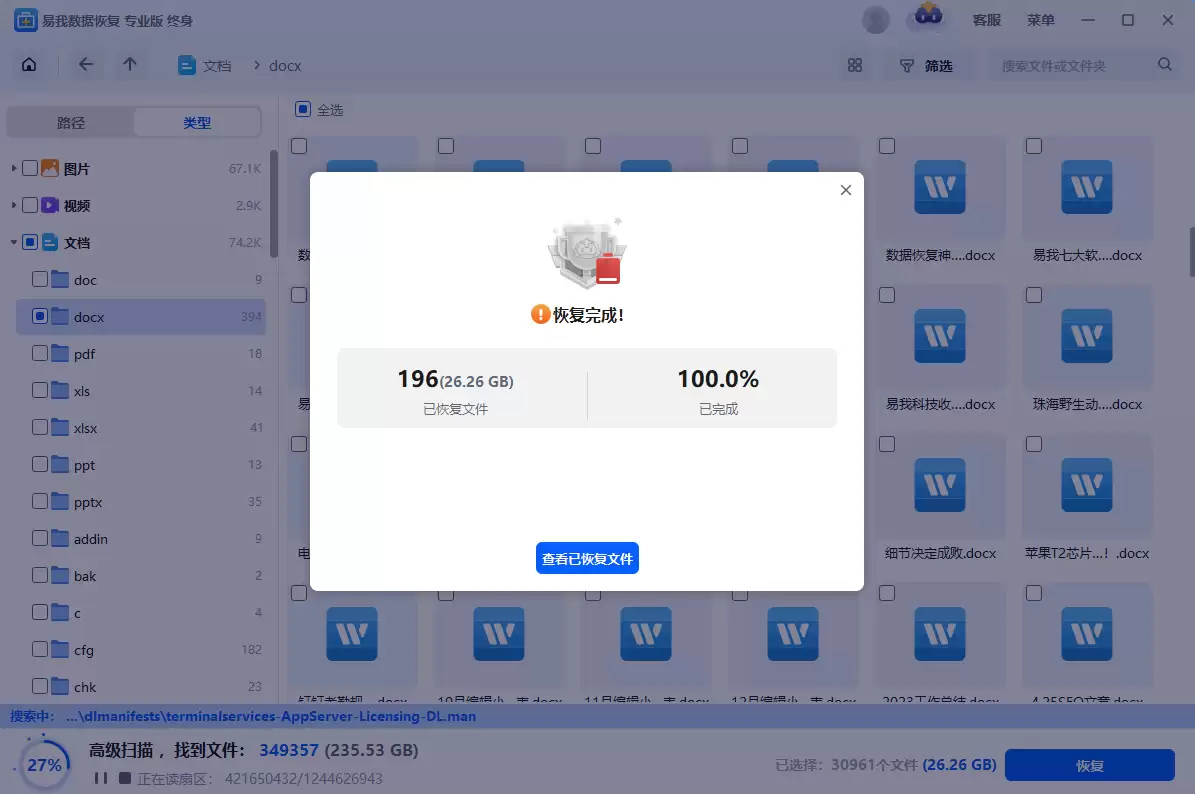The height and width of the screenshot is (794, 1195).
Task: Toggle the 全选 select-all checkbox
Action: (x=302, y=110)
